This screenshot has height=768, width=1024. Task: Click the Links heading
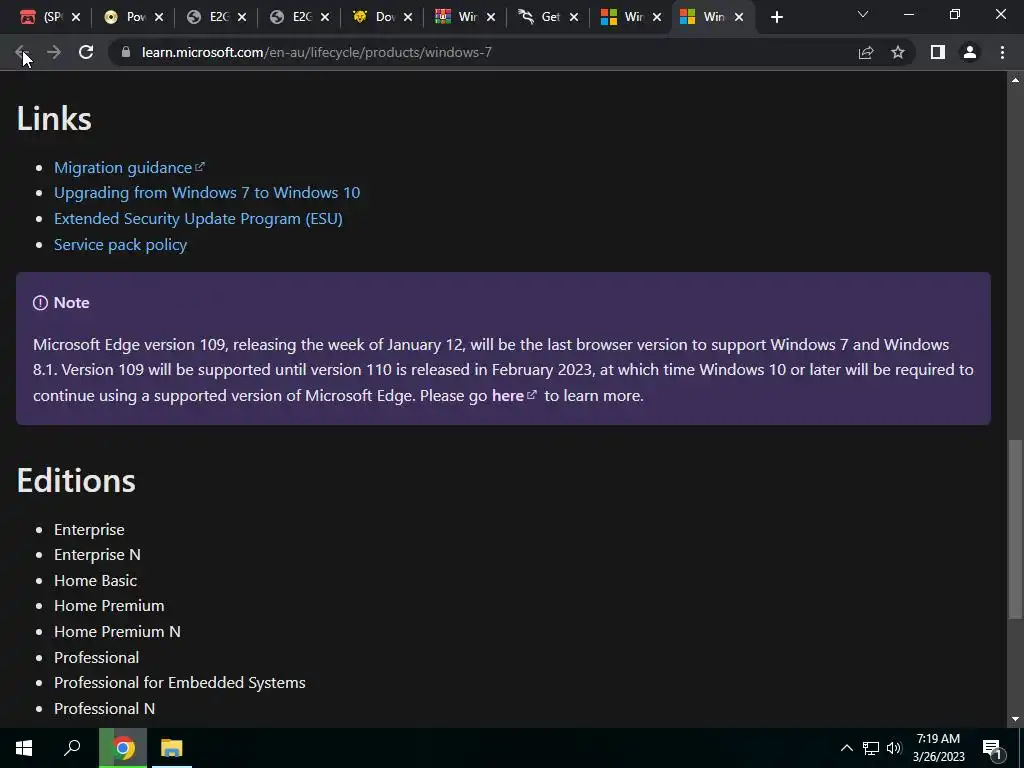click(x=54, y=118)
